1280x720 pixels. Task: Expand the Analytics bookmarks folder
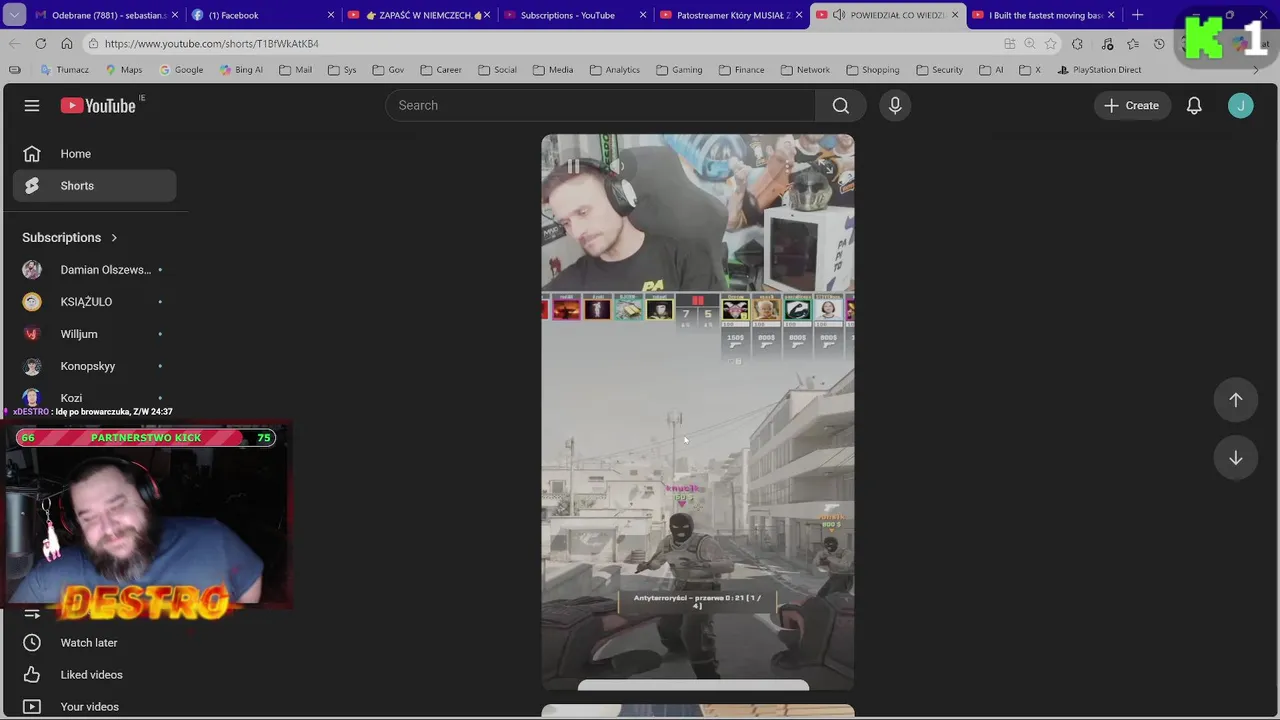tap(615, 70)
